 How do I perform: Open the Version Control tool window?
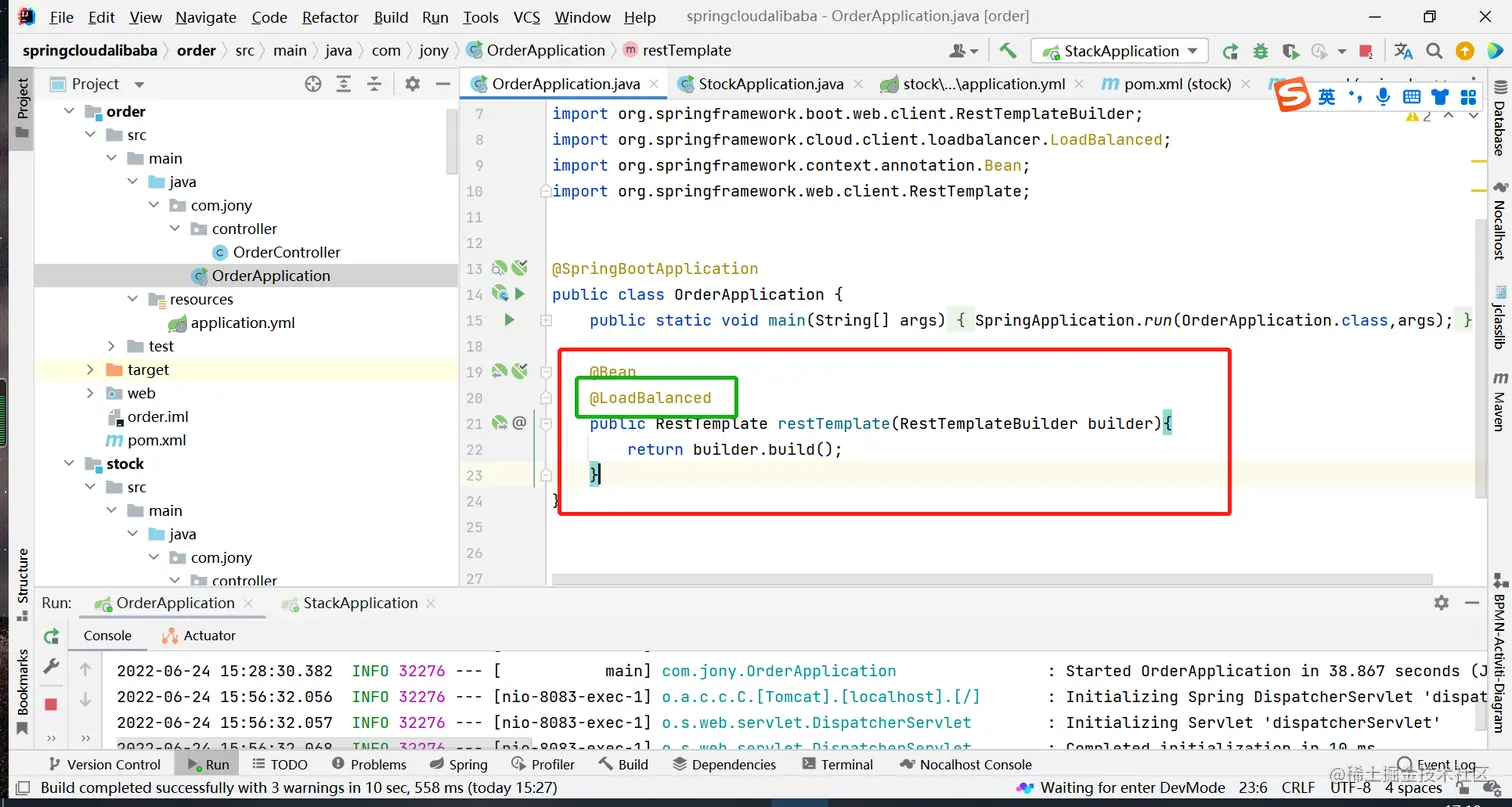(x=105, y=764)
